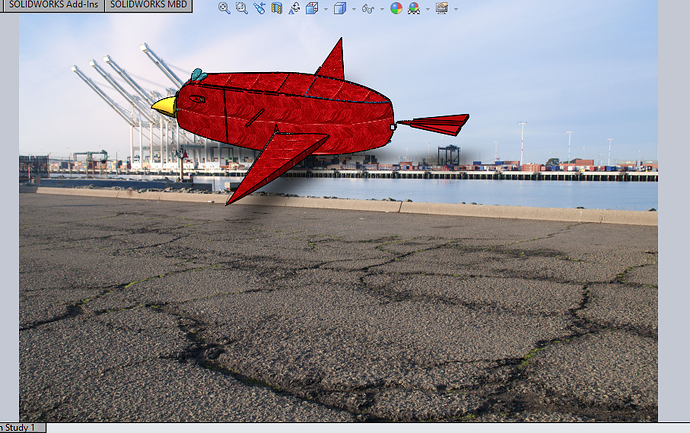690x433 pixels.
Task: Switch to SOLIDWORKS MBD tab
Action: (x=149, y=6)
